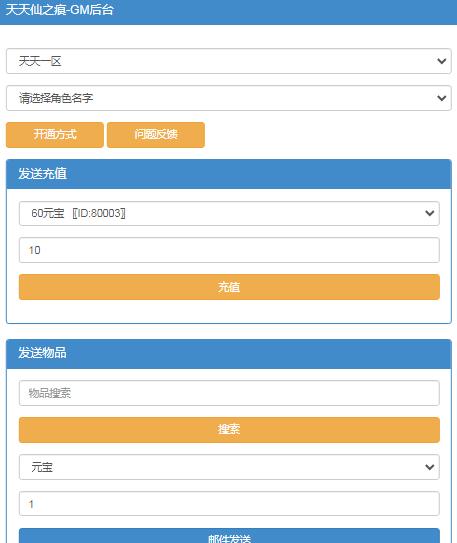Submit recharge with the 充值 button
The height and width of the screenshot is (543, 457).
click(x=229, y=287)
